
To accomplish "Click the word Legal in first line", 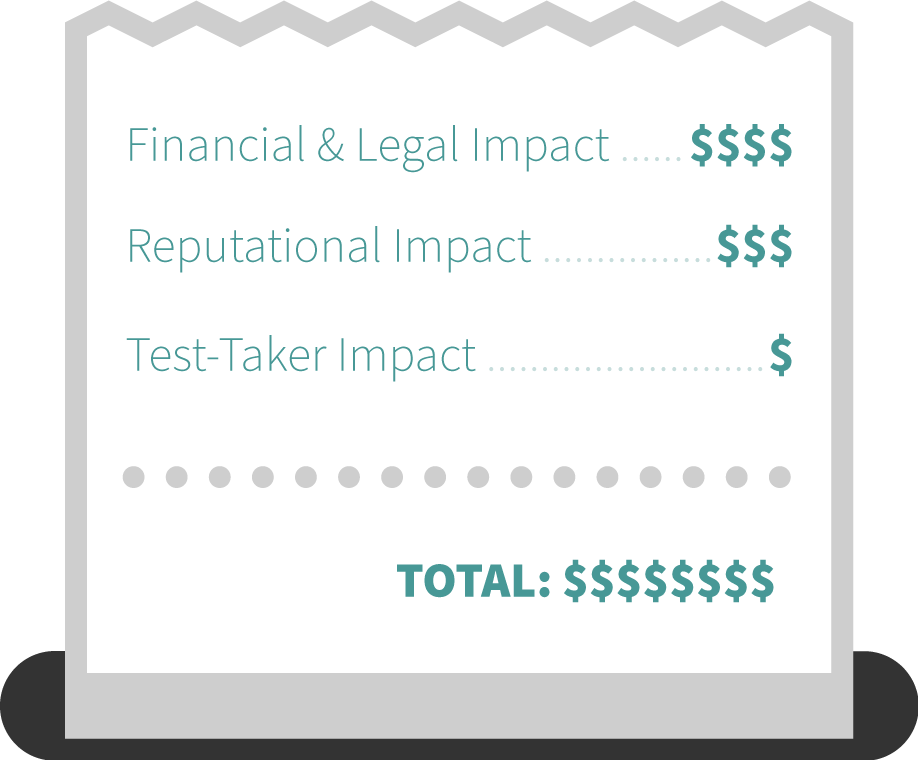I will pos(407,146).
